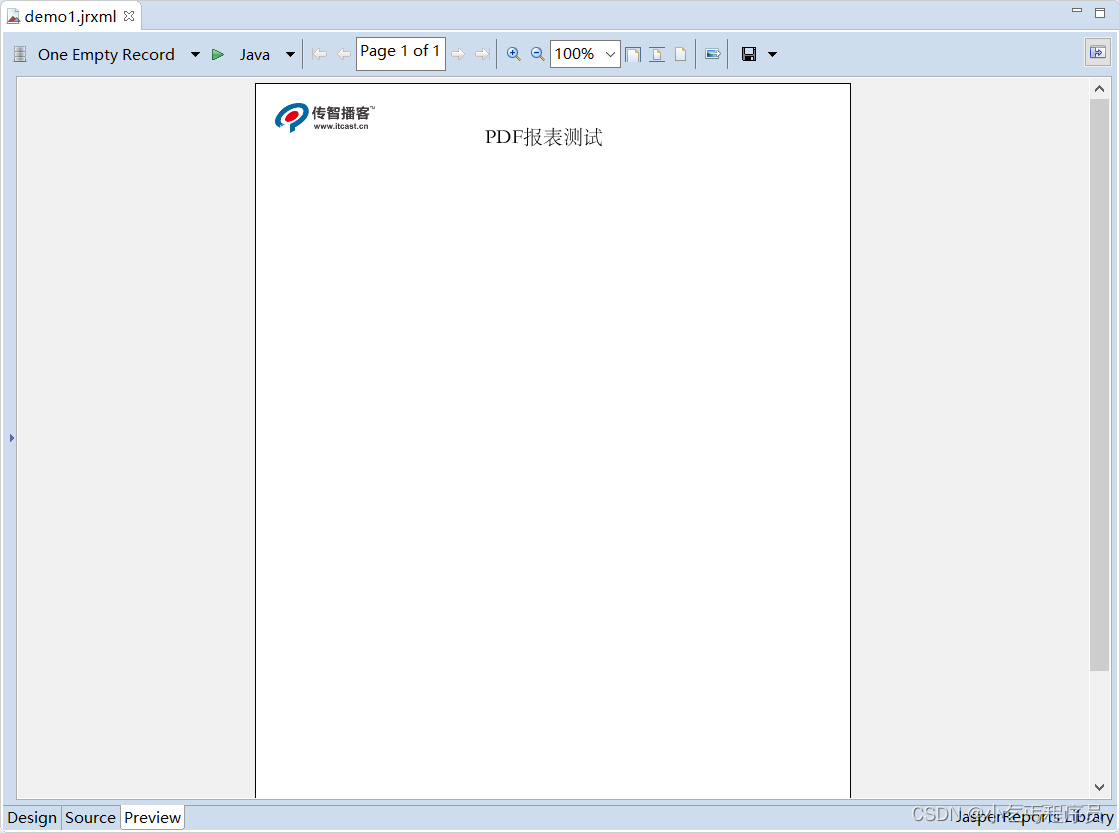Click the itcast logo image in report
1119x833 pixels.
[x=325, y=117]
